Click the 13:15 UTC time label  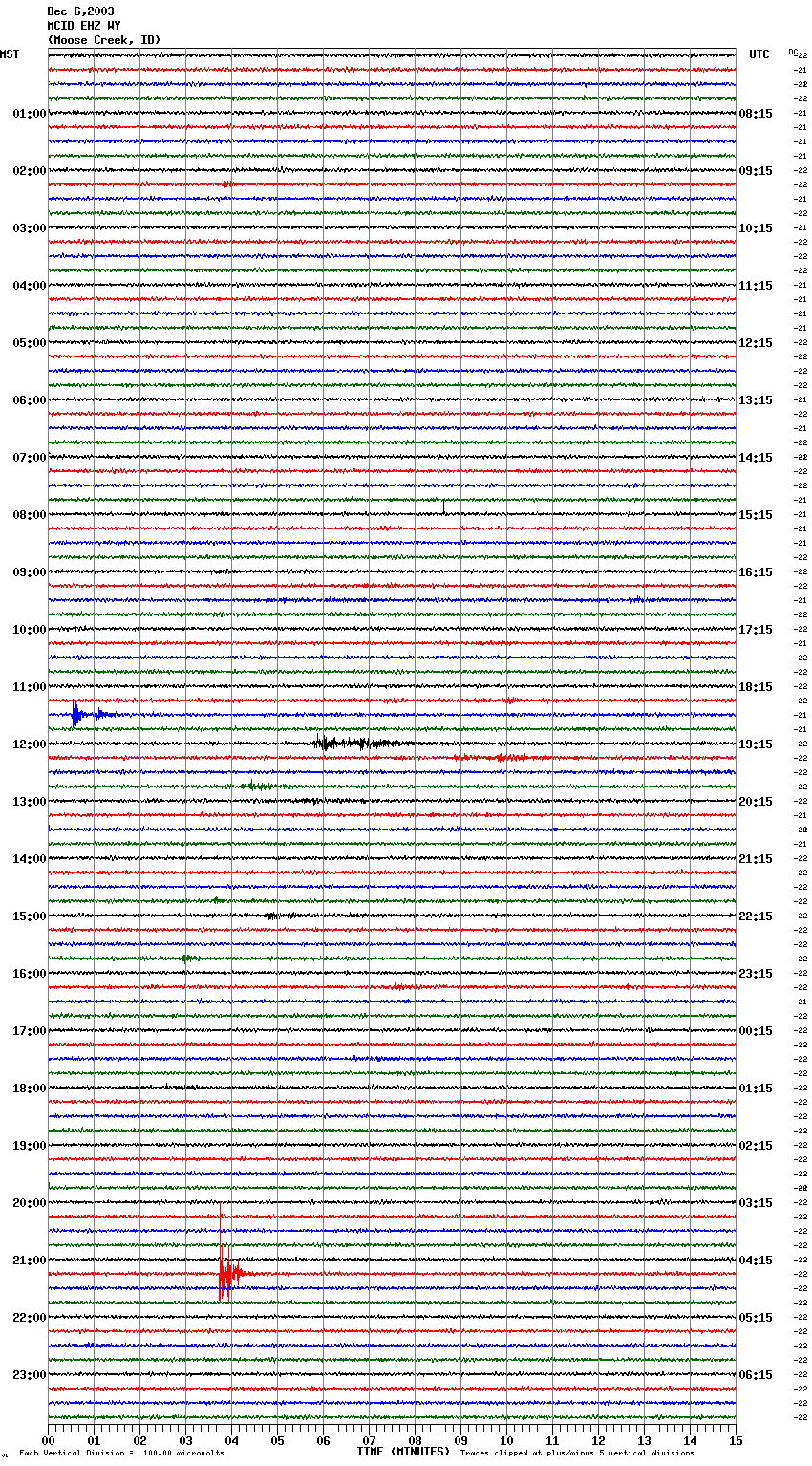coord(756,400)
